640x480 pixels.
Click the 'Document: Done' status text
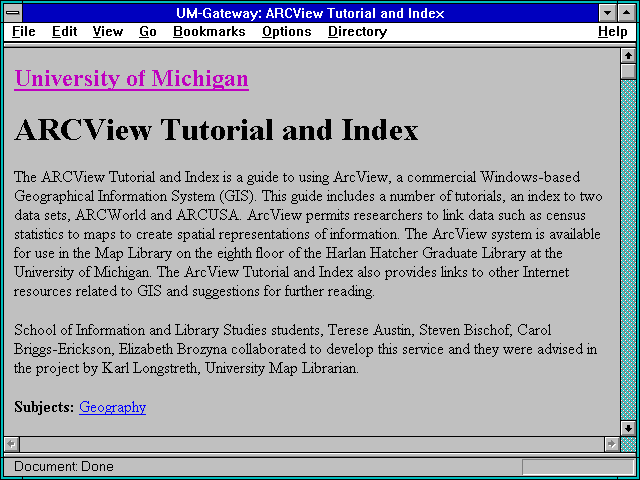(64, 467)
